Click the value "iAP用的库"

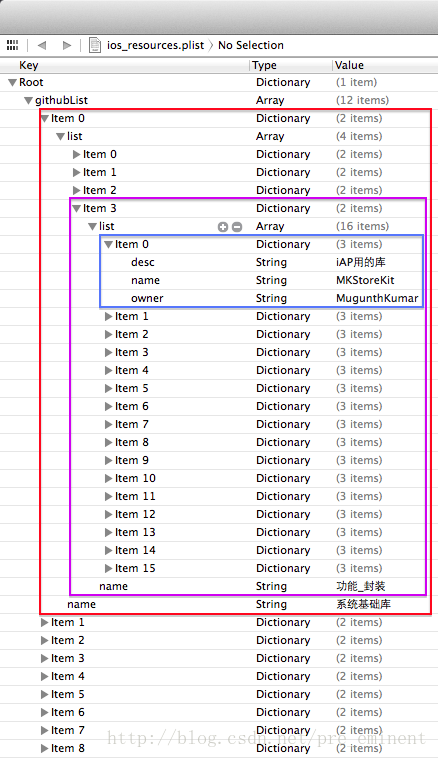[x=361, y=262]
